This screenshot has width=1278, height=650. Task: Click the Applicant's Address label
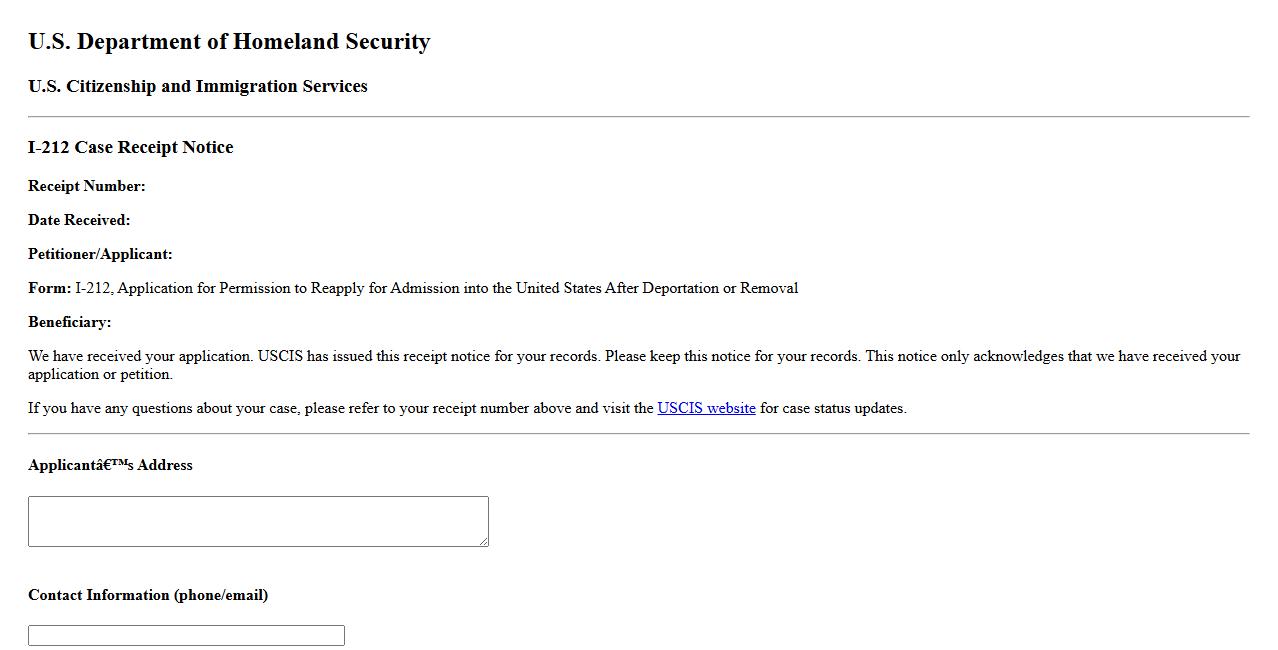[110, 465]
